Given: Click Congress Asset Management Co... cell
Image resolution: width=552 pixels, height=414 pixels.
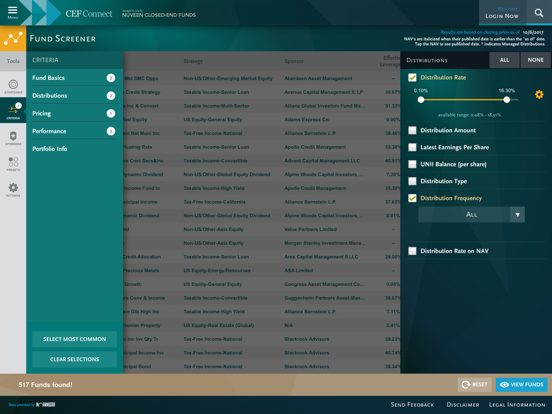Looking at the screenshot, I should 324,284.
